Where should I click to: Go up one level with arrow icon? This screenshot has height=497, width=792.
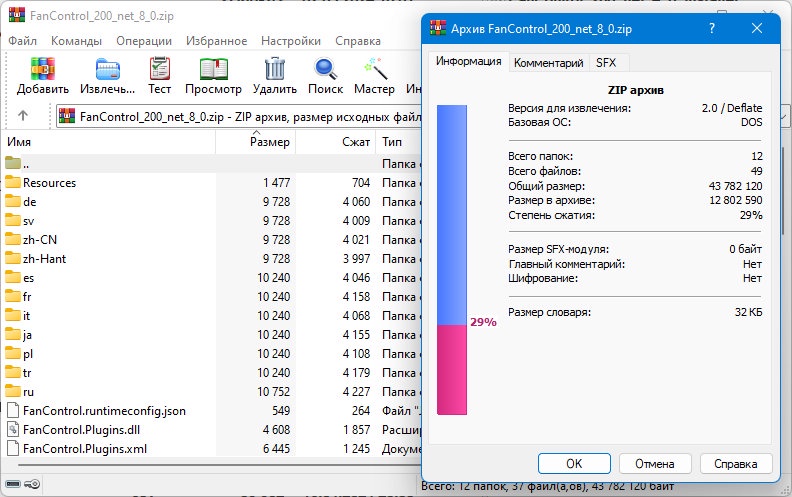(x=23, y=116)
